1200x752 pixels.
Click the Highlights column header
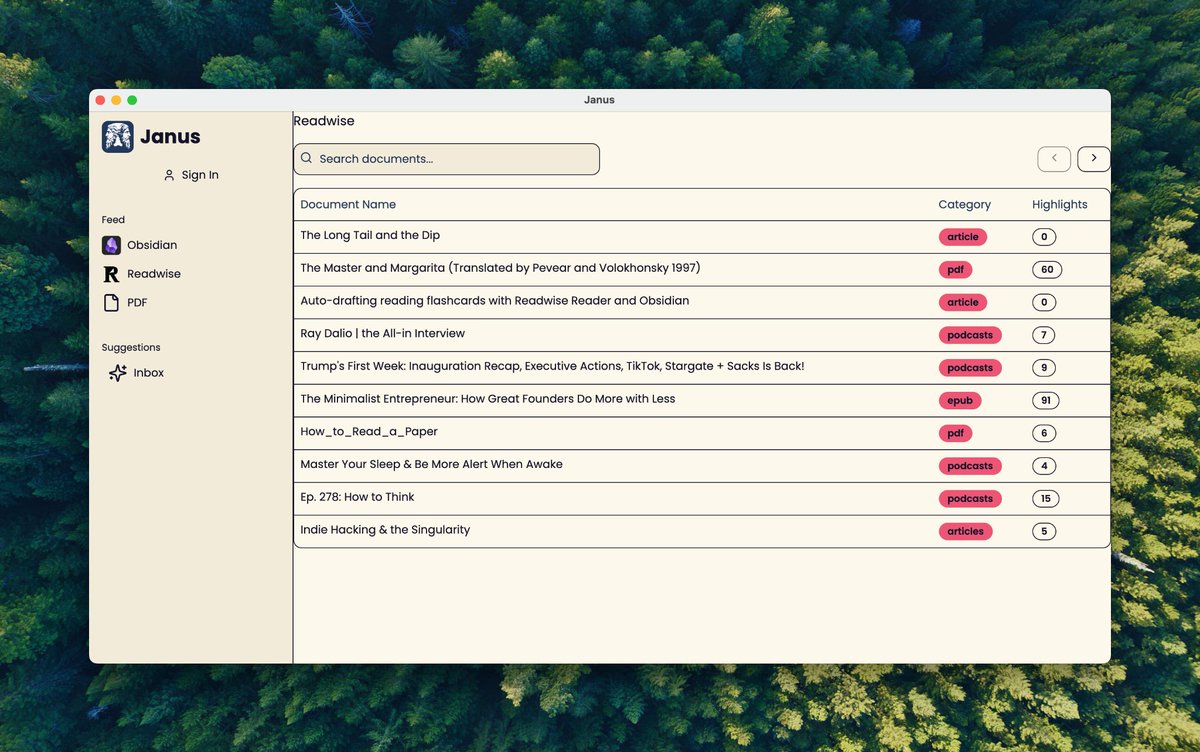pos(1059,205)
